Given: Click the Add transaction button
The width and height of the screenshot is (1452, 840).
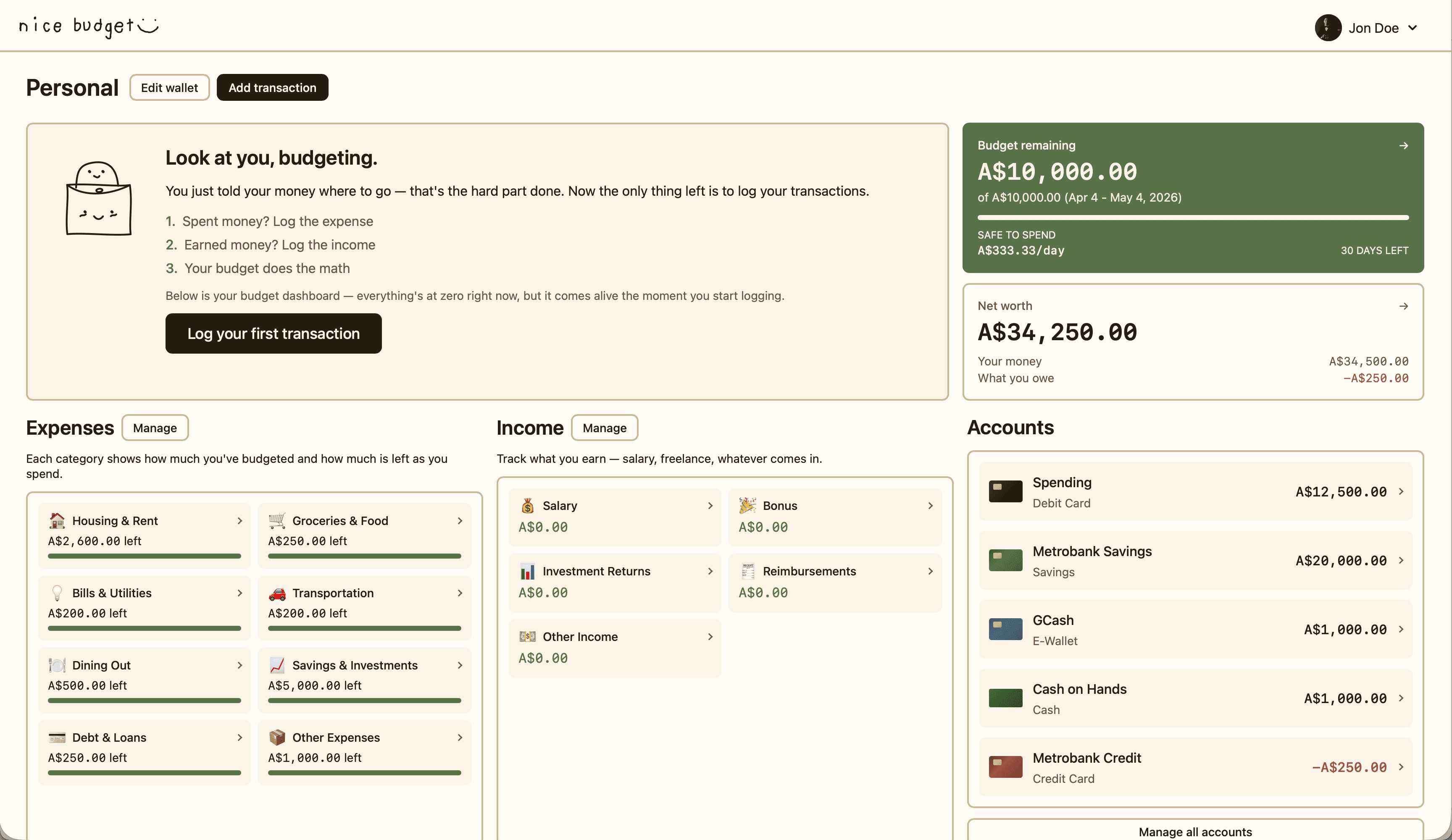Looking at the screenshot, I should click(272, 88).
